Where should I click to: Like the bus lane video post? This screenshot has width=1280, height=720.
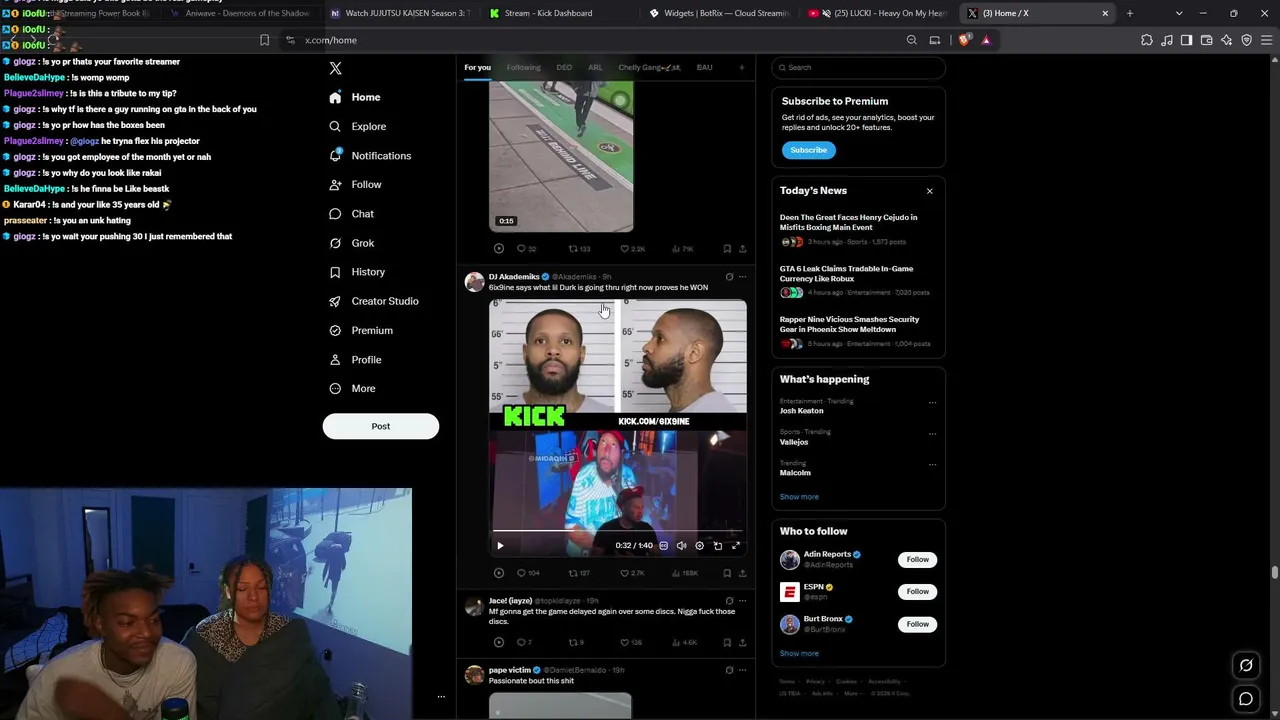click(x=632, y=249)
